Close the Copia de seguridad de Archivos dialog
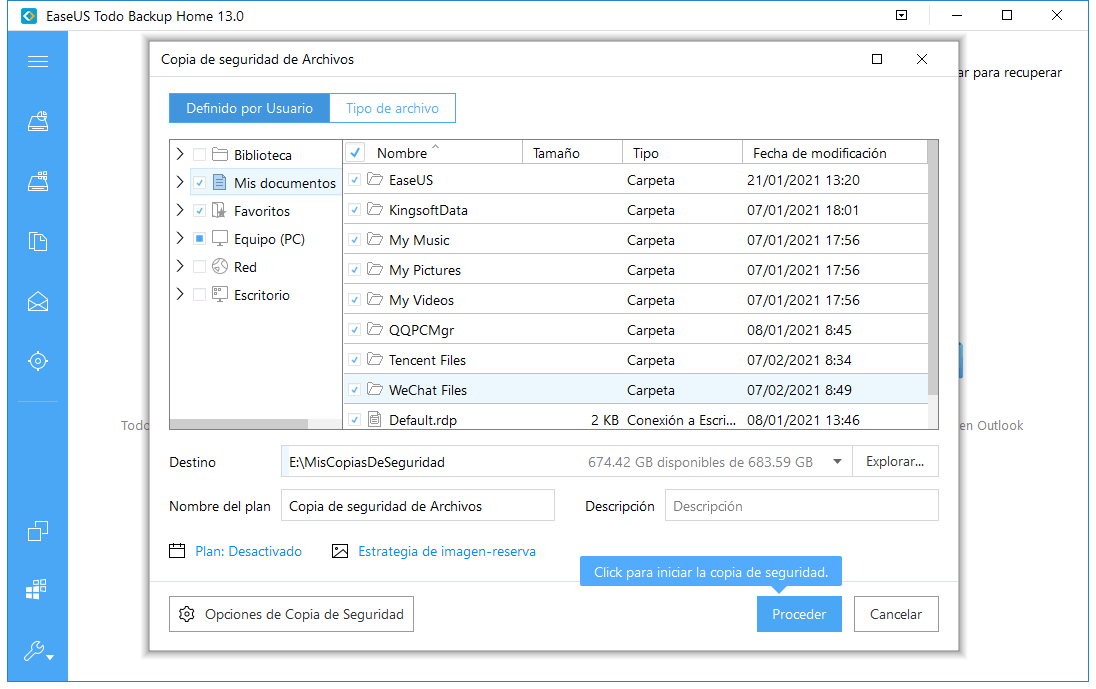The height and width of the screenshot is (689, 1096). (922, 59)
